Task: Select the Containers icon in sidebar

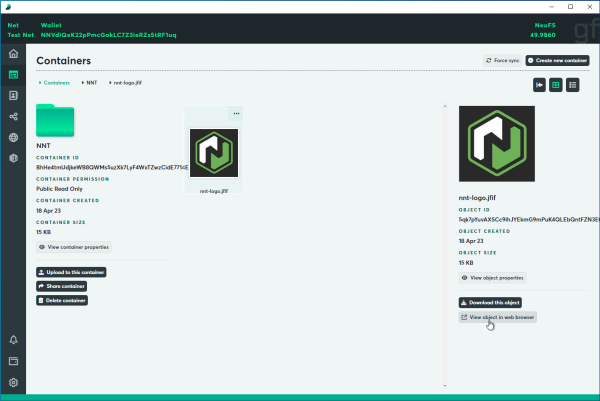Action: point(14,74)
